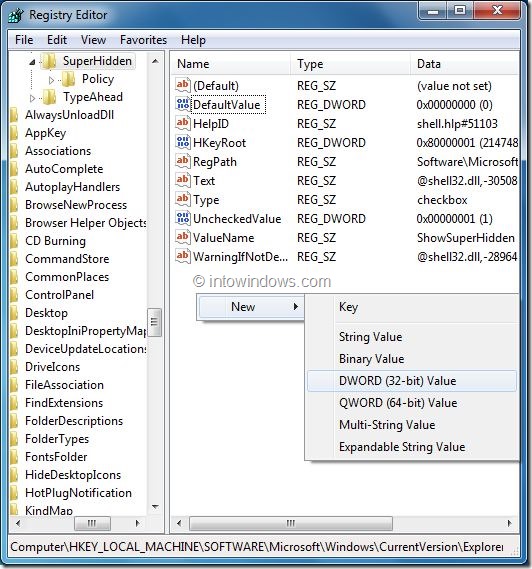Select the FolderDescriptions key
This screenshot has height=569, width=532.
point(74,421)
